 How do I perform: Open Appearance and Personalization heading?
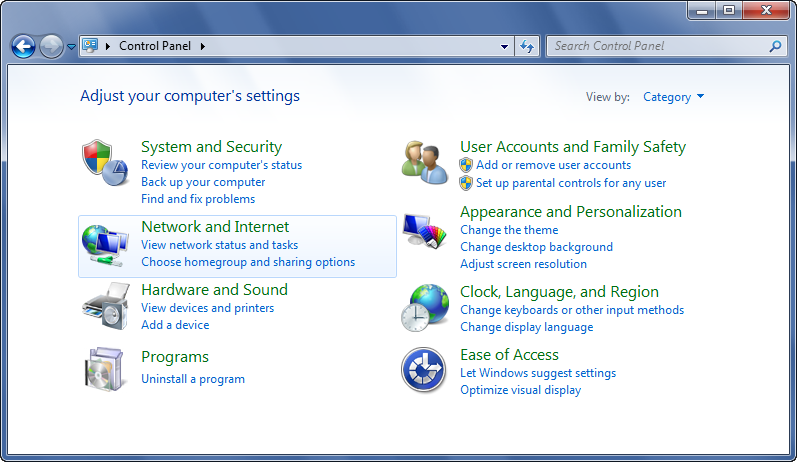tap(571, 211)
